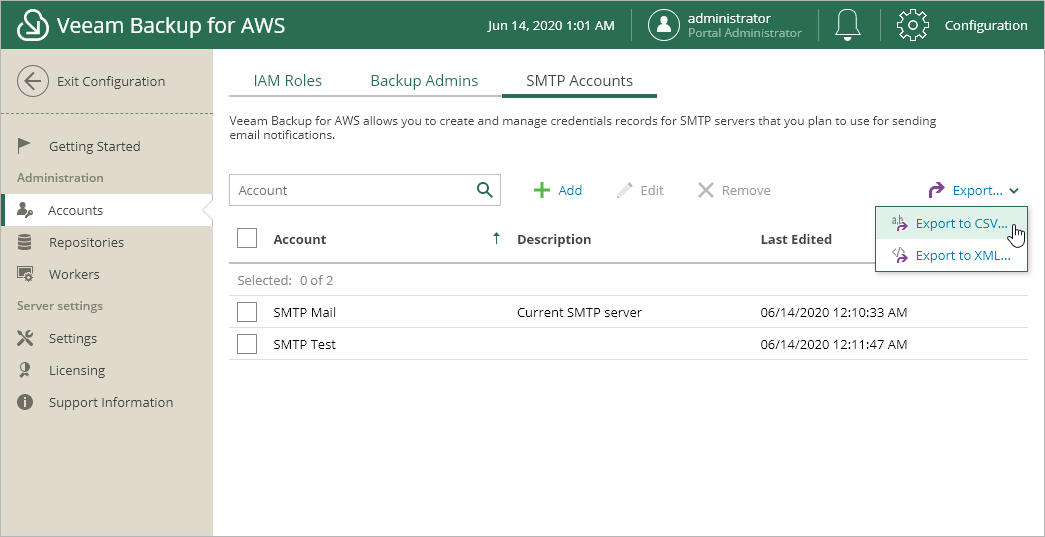Choose Export to XML menu item
Image resolution: width=1045 pixels, height=537 pixels.
point(952,255)
